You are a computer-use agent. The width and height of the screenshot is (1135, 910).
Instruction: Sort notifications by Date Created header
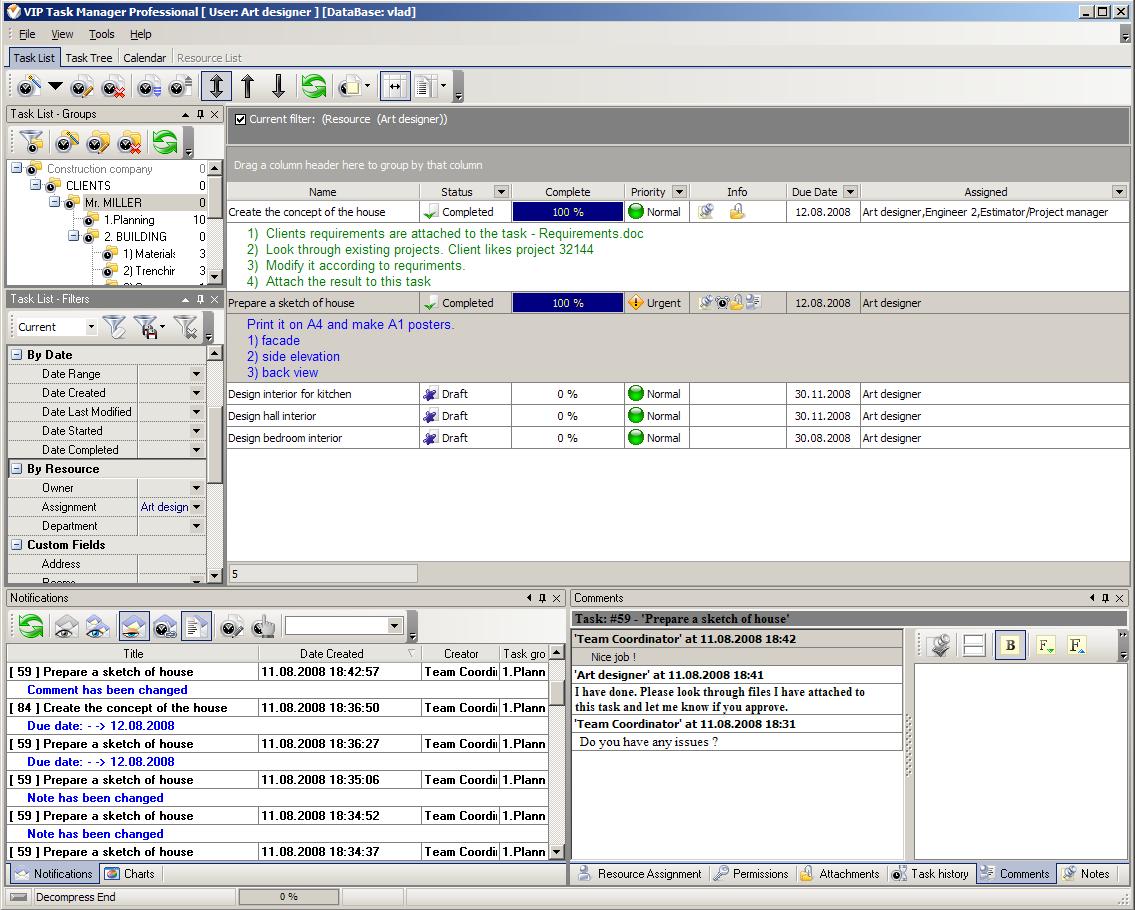339,654
